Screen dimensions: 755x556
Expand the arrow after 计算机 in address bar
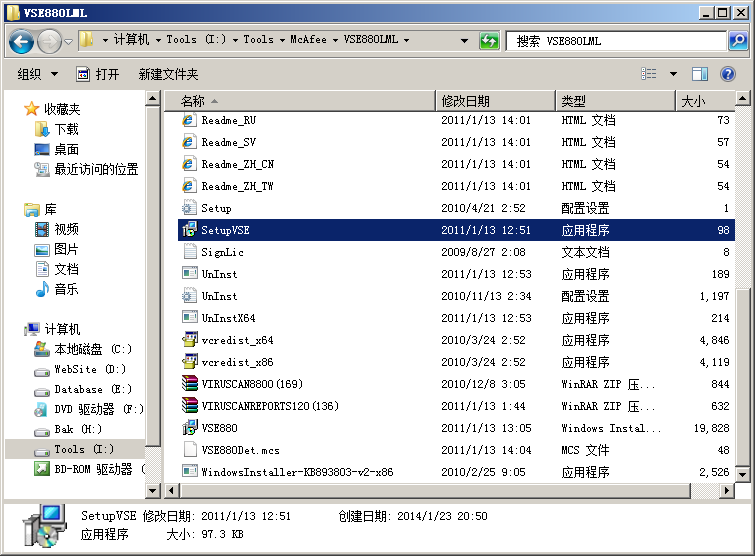tap(158, 40)
